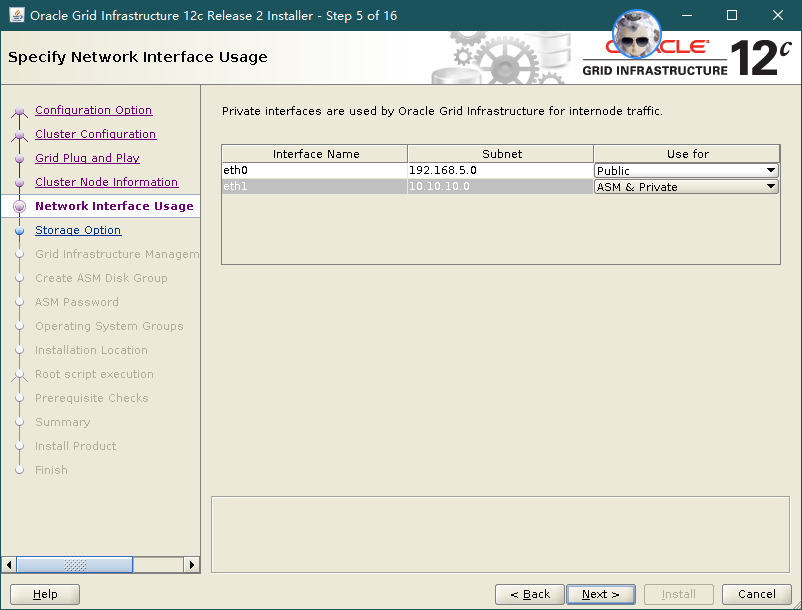Proceed with the Next button
This screenshot has width=802, height=610.
click(x=601, y=594)
